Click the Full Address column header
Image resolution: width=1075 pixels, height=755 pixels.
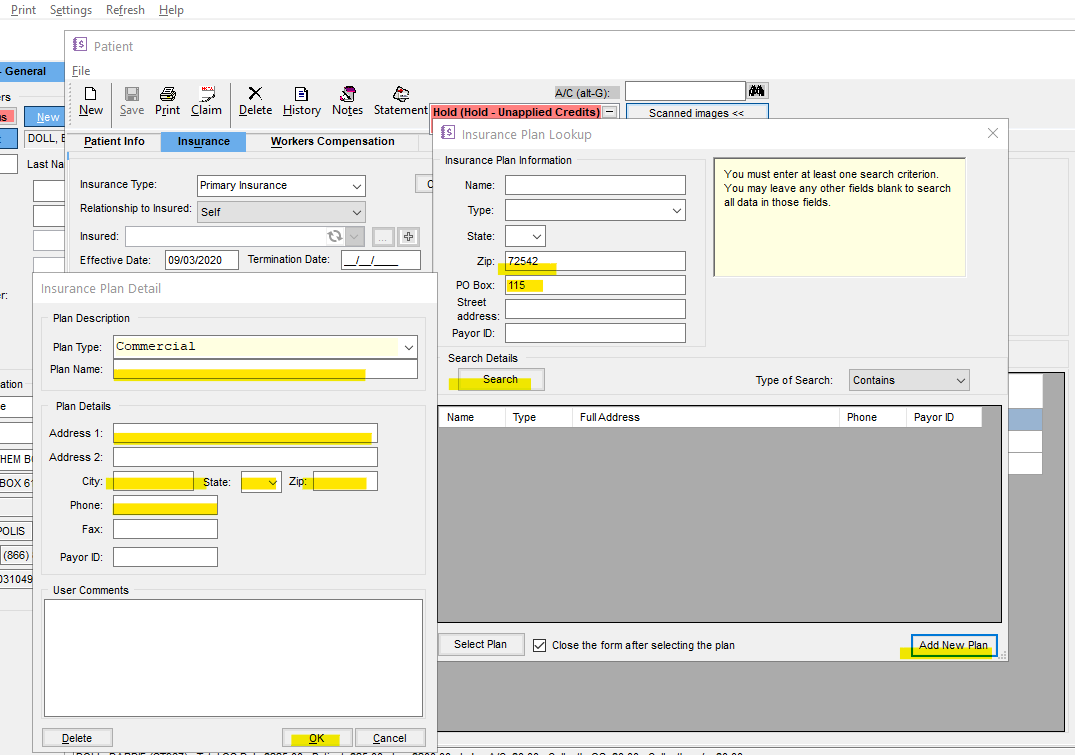pos(705,417)
